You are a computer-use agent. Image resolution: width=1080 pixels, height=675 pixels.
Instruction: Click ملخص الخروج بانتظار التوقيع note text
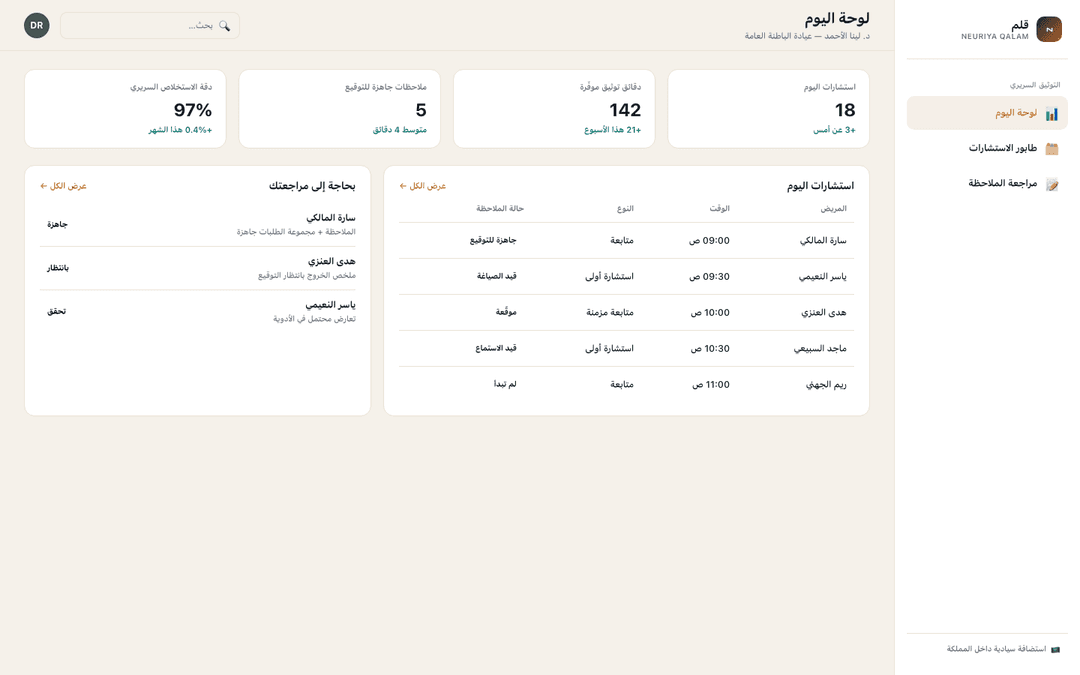(x=307, y=276)
